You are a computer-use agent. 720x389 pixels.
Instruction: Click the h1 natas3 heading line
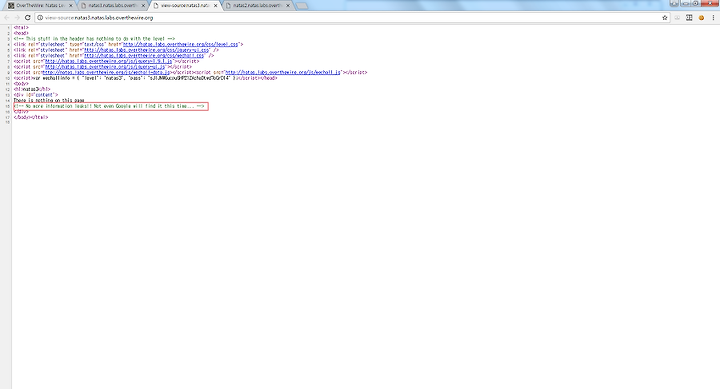coord(32,89)
